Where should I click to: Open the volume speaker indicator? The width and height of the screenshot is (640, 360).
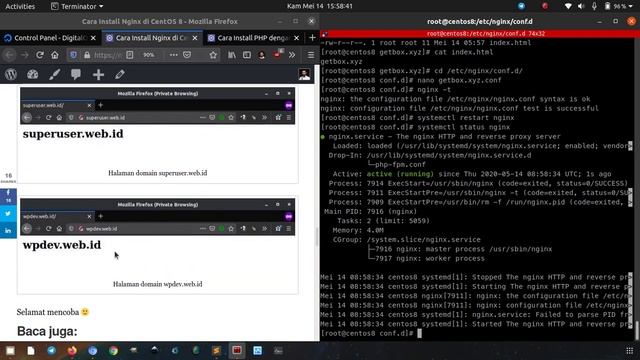pyautogui.click(x=581, y=6)
